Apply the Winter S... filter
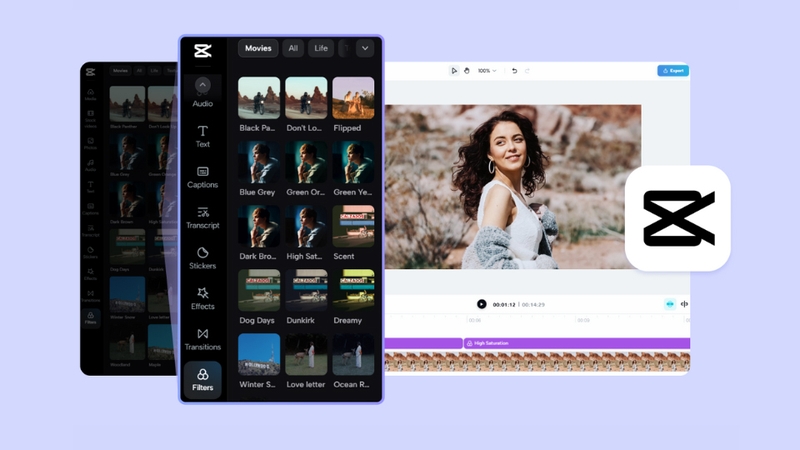Viewport: 800px width, 450px height. coord(259,355)
